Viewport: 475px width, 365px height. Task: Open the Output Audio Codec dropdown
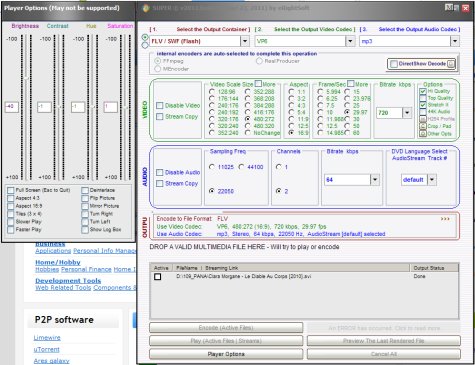[455, 41]
